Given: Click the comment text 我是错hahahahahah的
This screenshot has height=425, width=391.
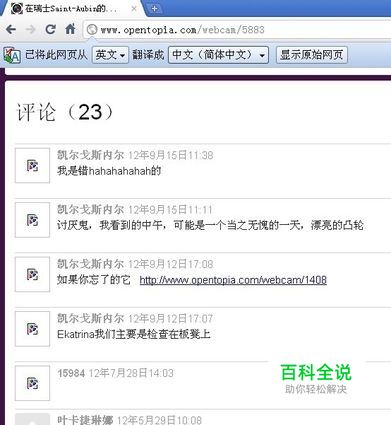Looking at the screenshot, I should click(109, 171).
